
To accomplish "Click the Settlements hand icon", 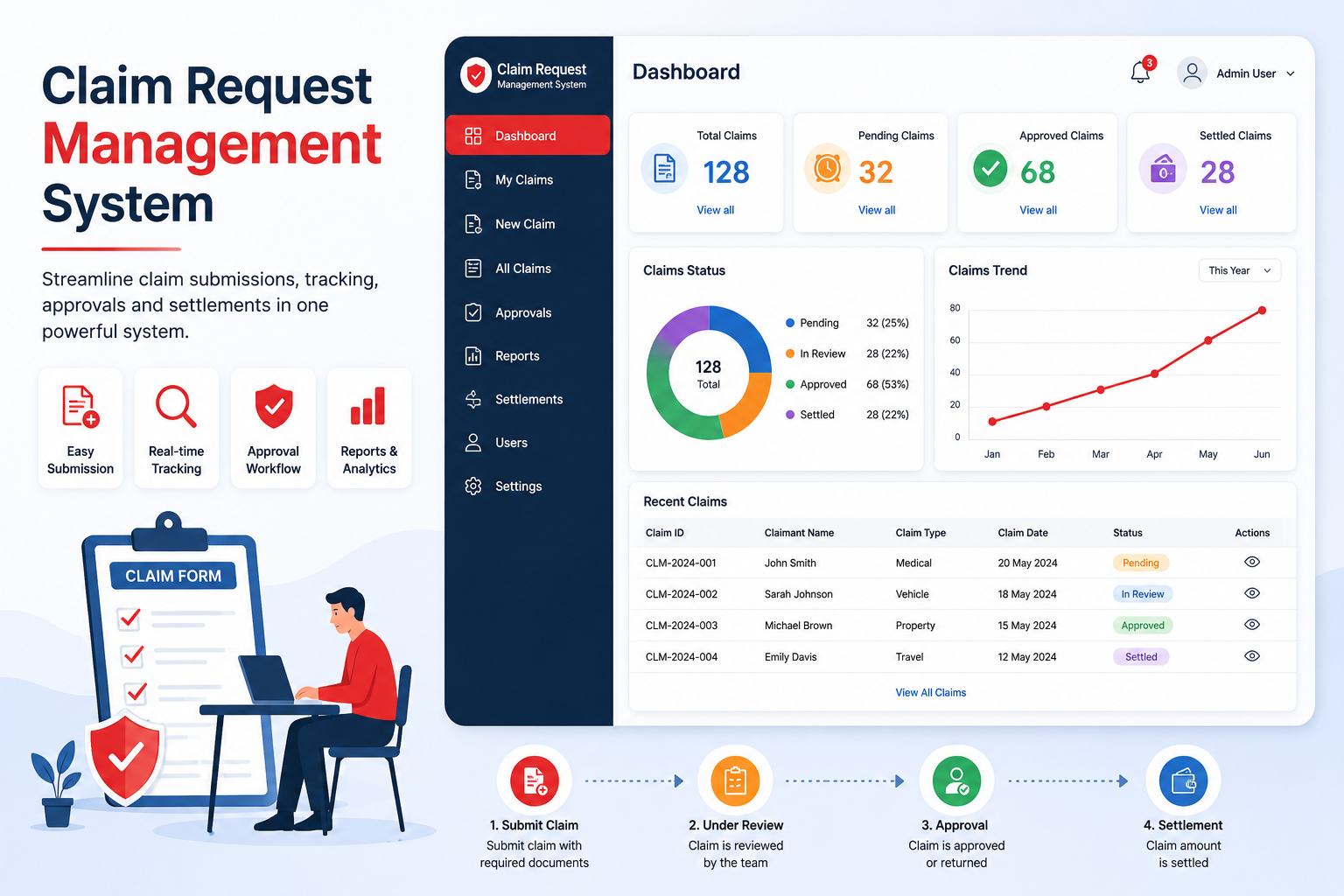I will point(473,399).
